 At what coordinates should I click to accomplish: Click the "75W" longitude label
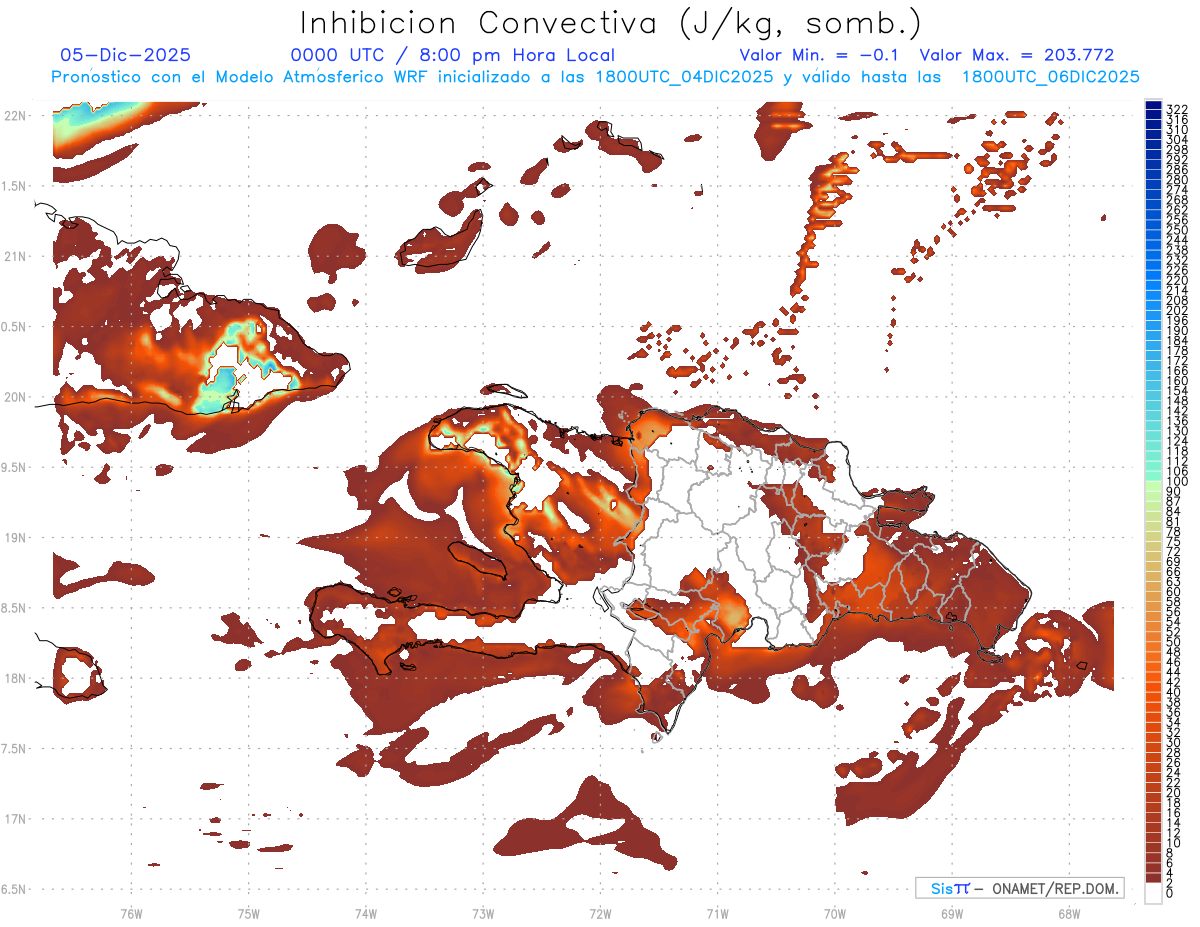[x=249, y=913]
